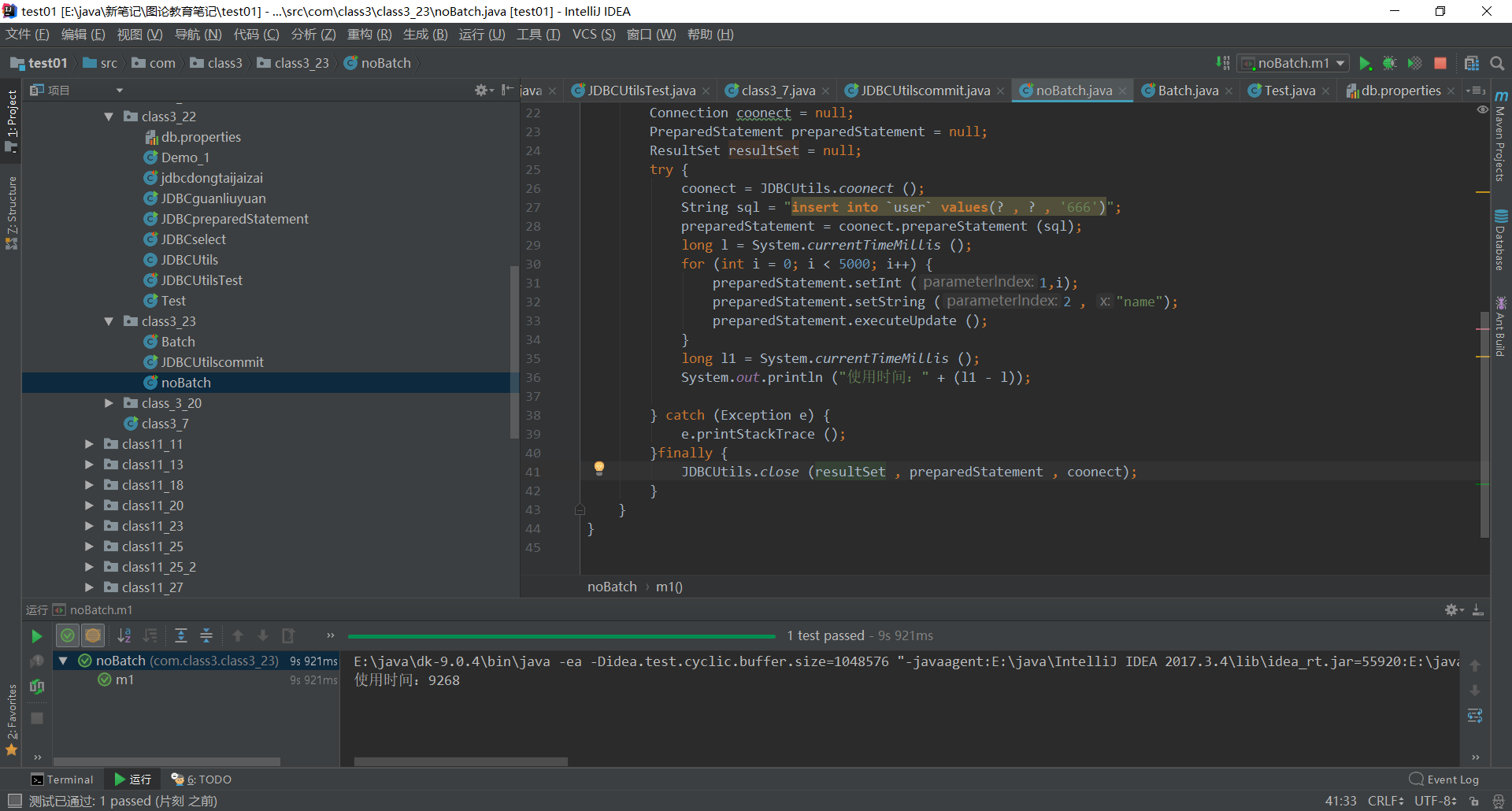This screenshot has height=811, width=1512.
Task: Click the stop square in Run sidebar
Action: pos(37,718)
